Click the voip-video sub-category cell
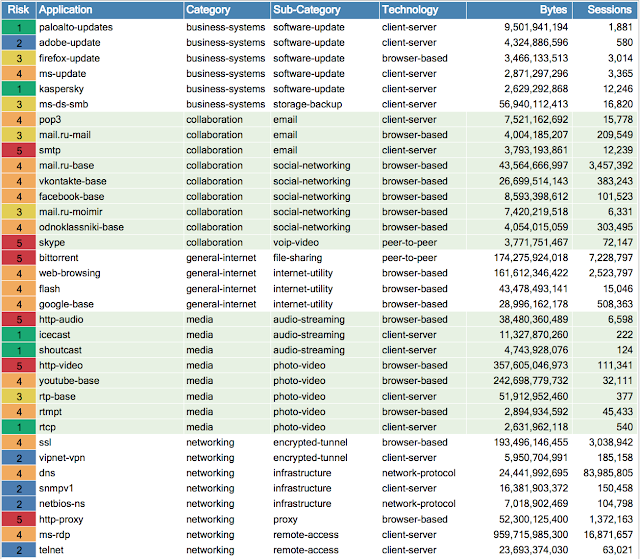 [296, 243]
